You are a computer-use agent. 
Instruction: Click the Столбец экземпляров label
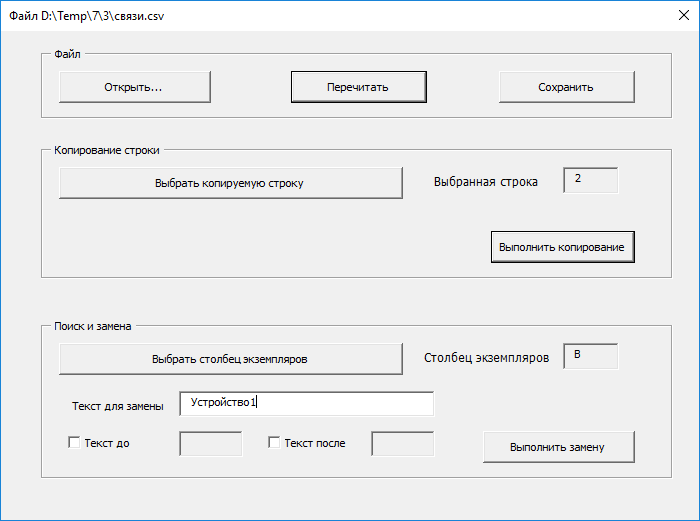pyautogui.click(x=487, y=358)
